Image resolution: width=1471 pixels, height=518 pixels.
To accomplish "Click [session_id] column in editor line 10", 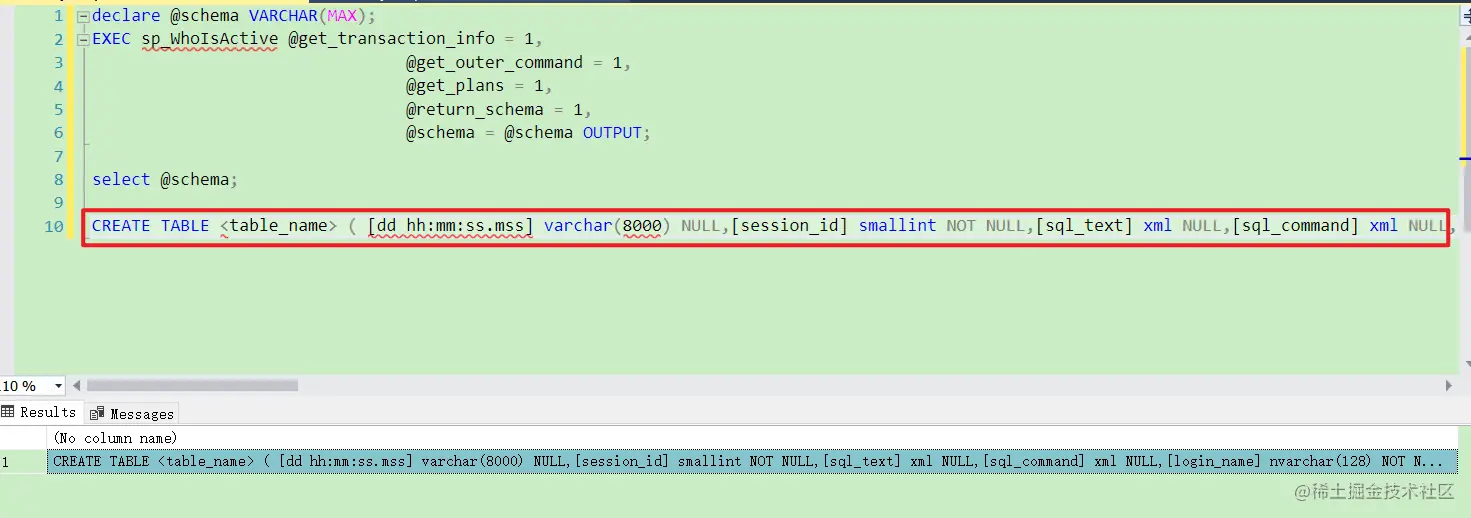I will (790, 226).
